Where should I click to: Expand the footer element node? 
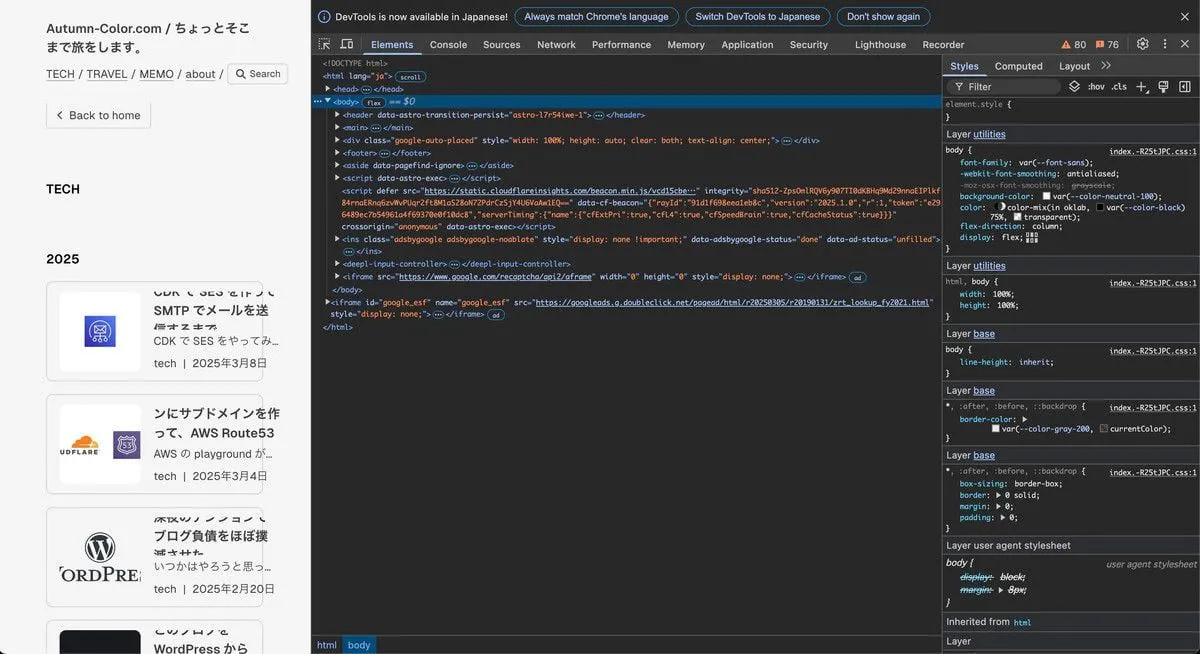pyautogui.click(x=337, y=153)
